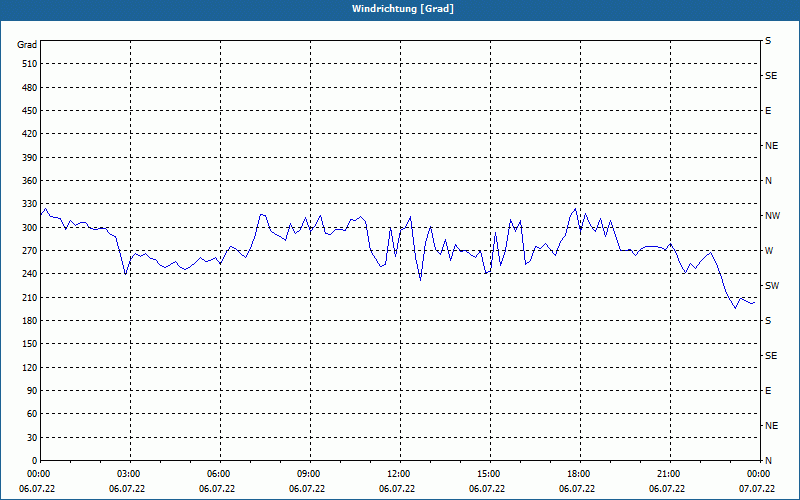
Task: Click the 03:00 time axis label
Action: click(x=128, y=473)
